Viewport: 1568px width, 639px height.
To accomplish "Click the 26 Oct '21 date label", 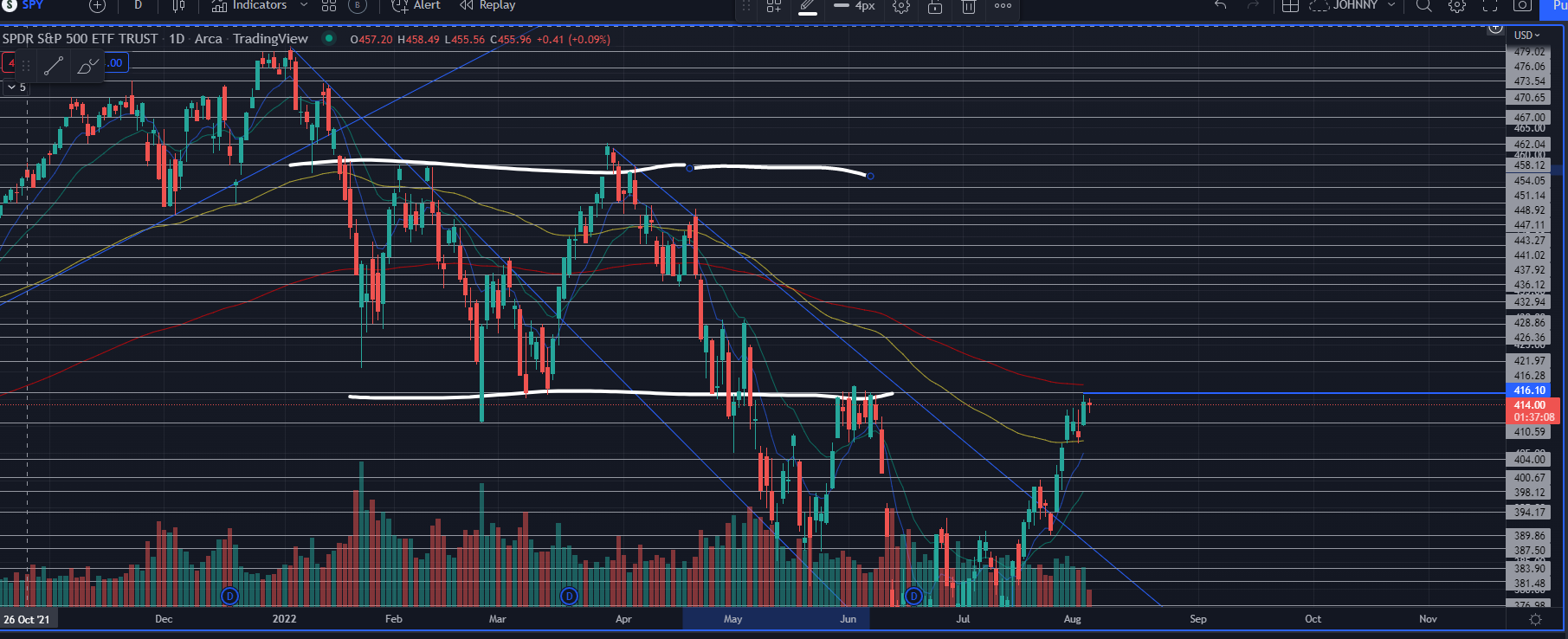I will (x=27, y=619).
